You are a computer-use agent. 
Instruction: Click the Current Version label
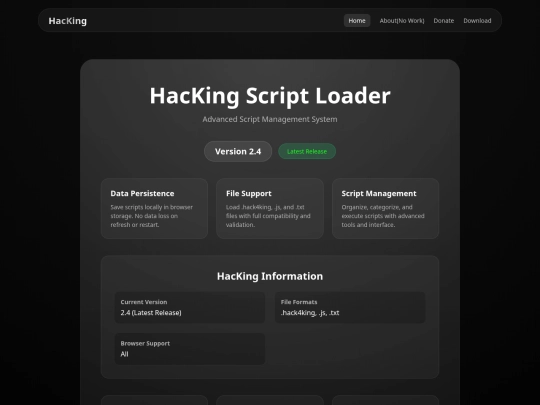(144, 302)
